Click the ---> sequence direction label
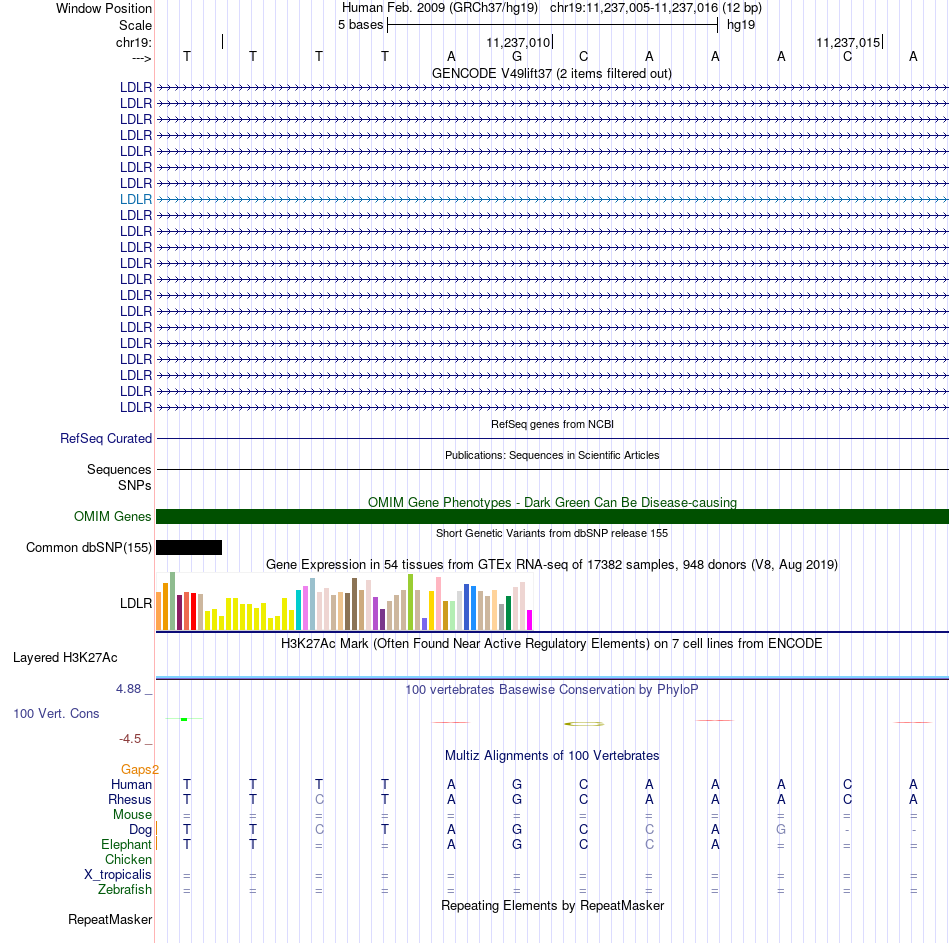950x943 pixels. click(141, 58)
